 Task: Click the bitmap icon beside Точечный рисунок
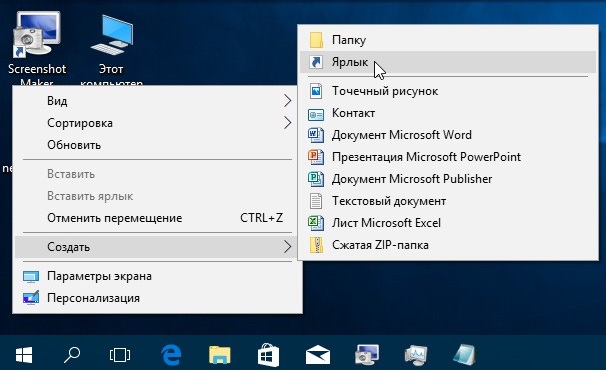[x=316, y=91]
